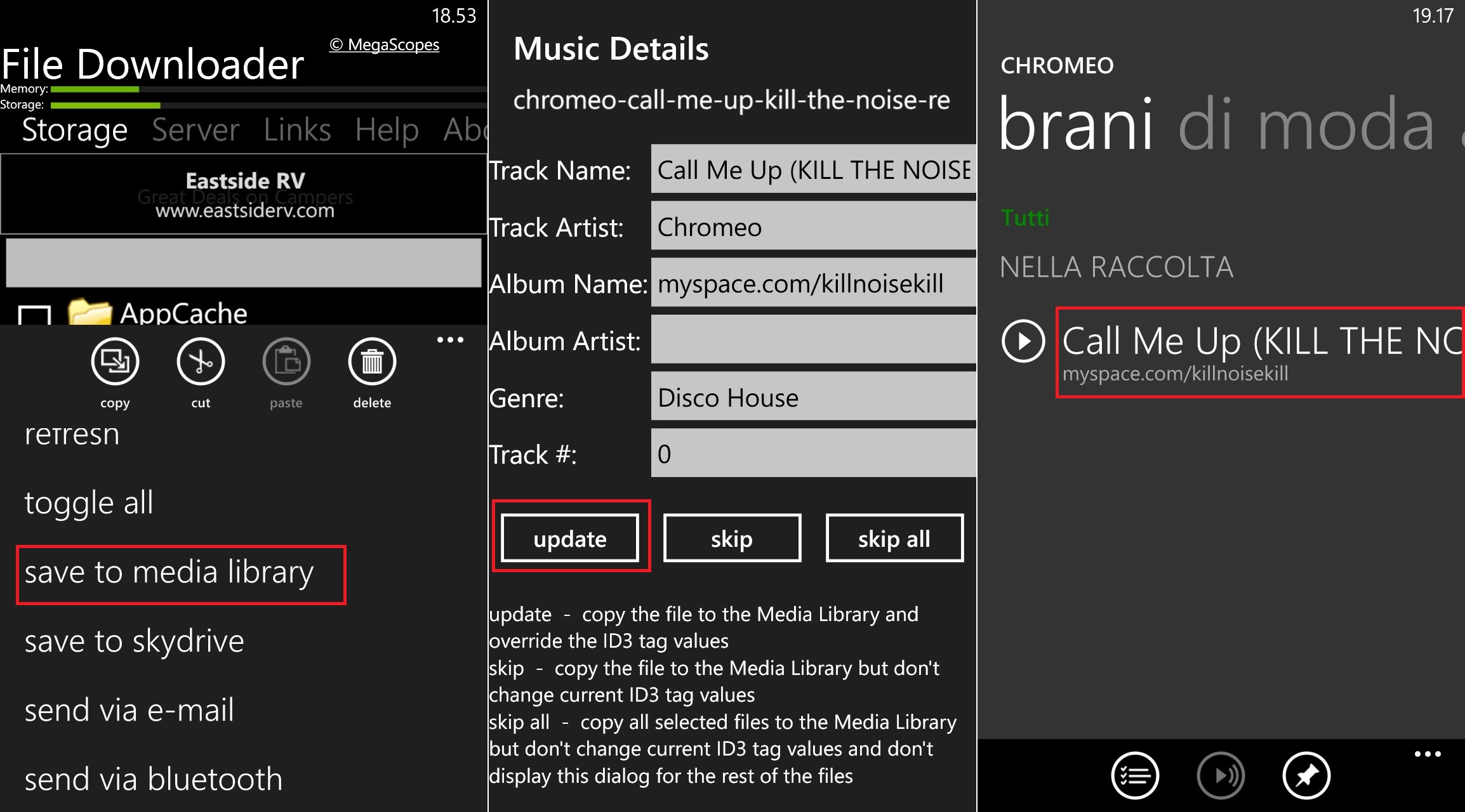Viewport: 1465px width, 812px height.
Task: Check the AppCache folder checkbox
Action: (x=34, y=315)
